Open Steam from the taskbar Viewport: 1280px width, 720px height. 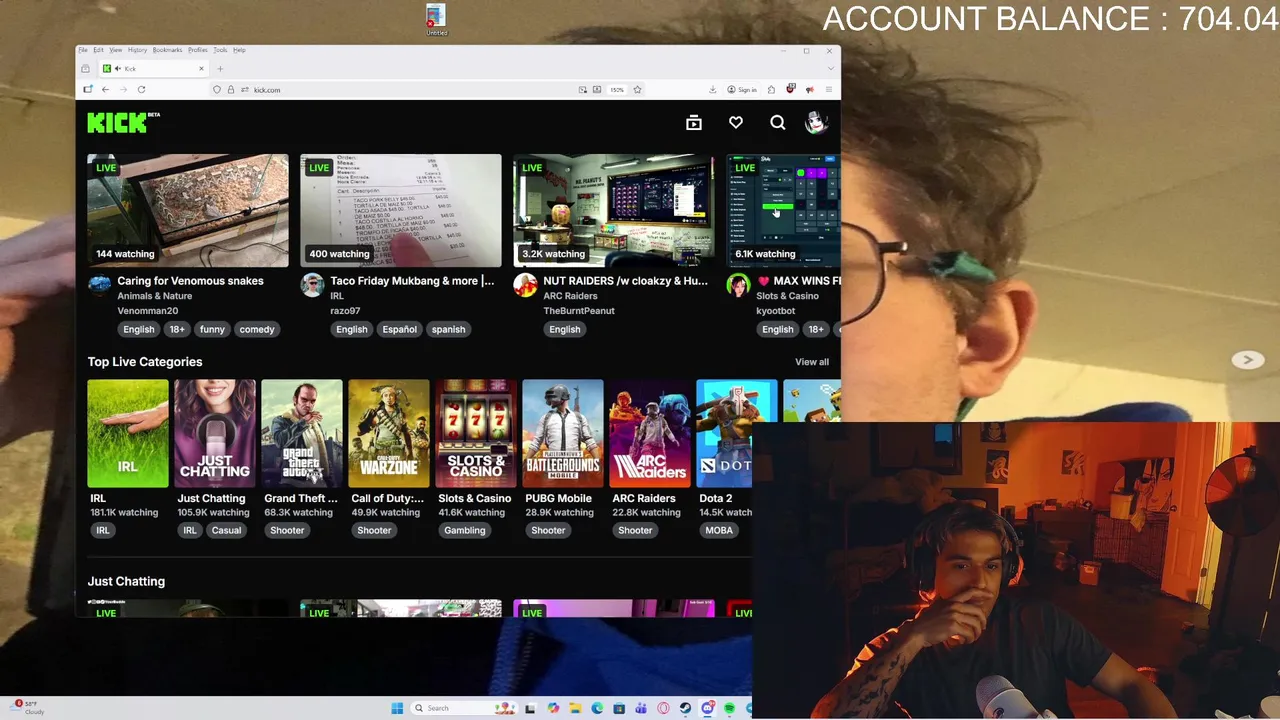pos(685,708)
